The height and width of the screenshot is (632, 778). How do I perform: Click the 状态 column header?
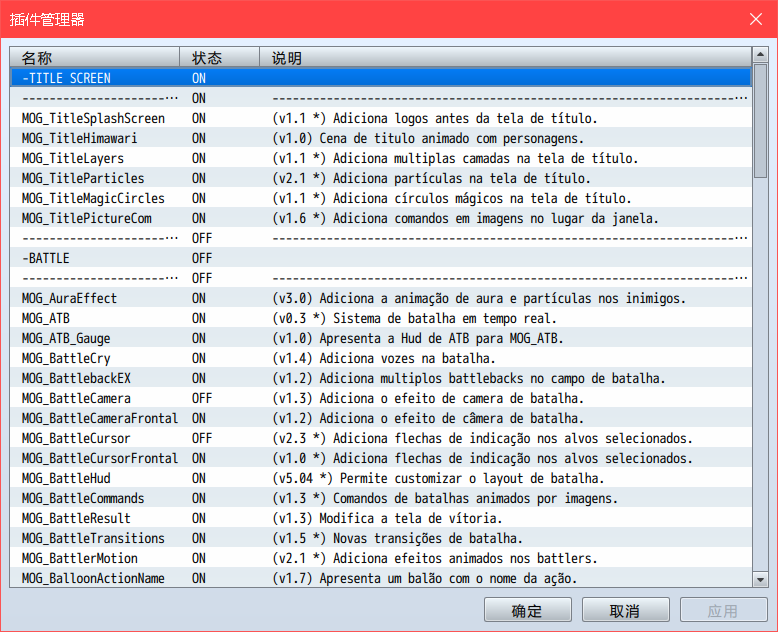point(219,58)
